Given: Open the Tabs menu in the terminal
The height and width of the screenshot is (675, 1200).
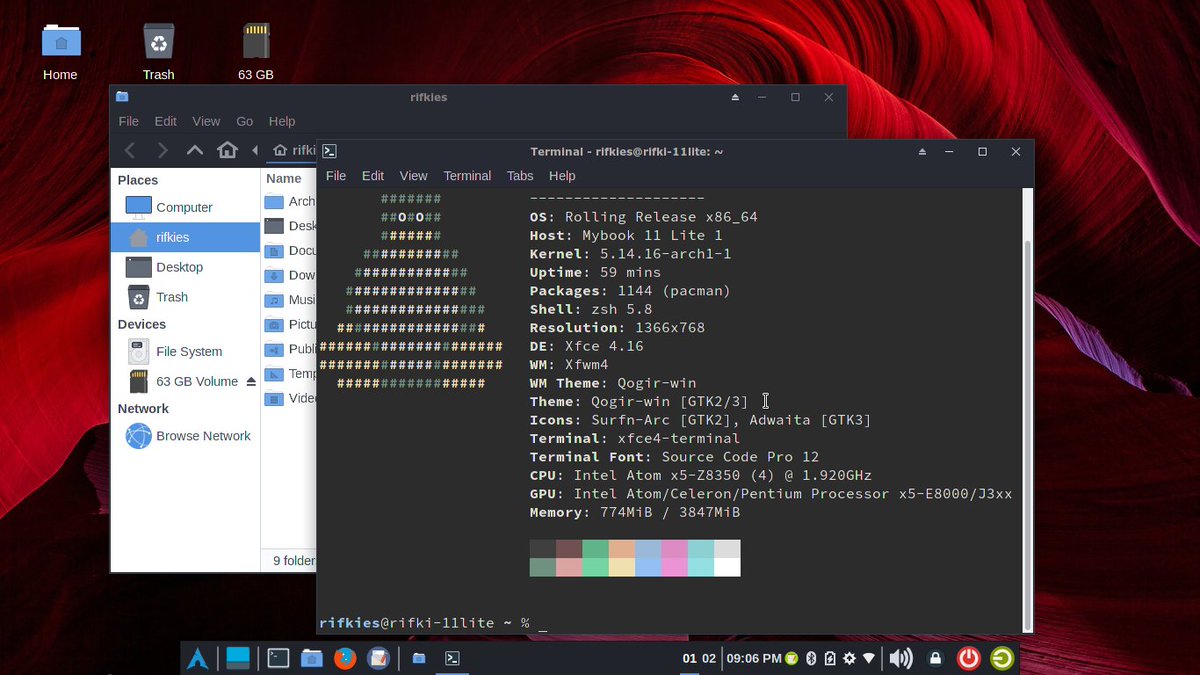Looking at the screenshot, I should click(x=519, y=175).
